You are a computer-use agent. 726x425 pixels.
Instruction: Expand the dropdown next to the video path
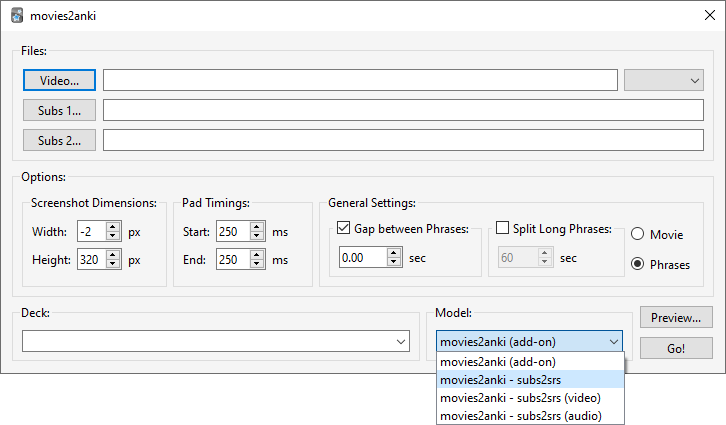click(x=664, y=80)
